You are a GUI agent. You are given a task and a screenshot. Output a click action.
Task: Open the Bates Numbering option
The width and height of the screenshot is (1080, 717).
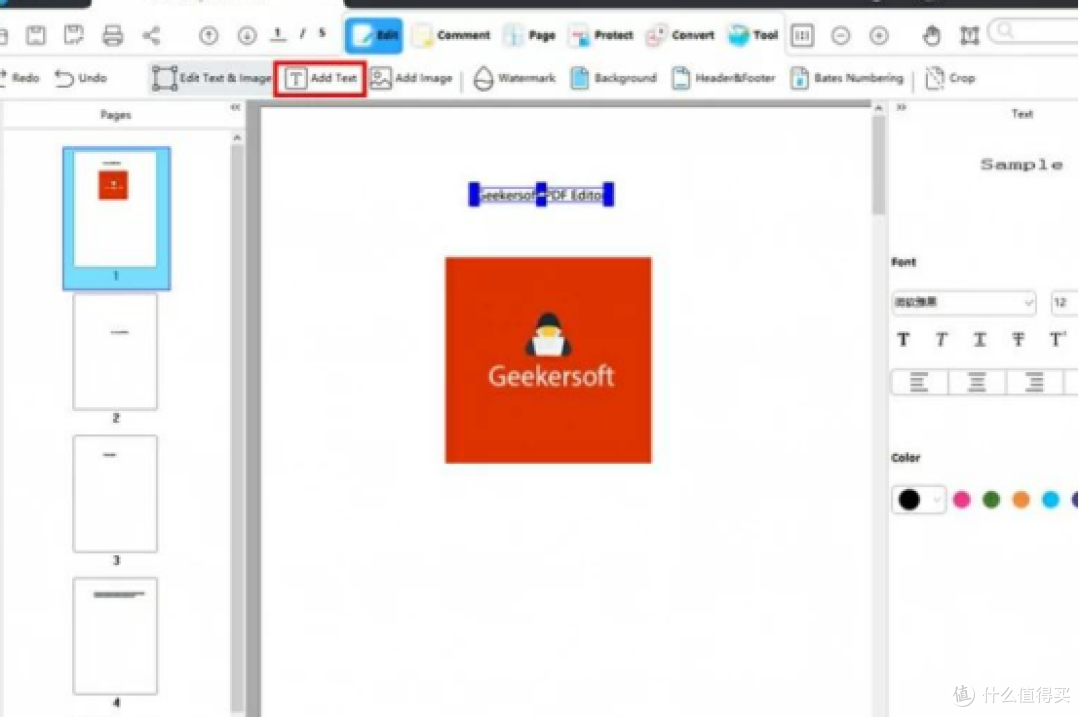click(847, 78)
